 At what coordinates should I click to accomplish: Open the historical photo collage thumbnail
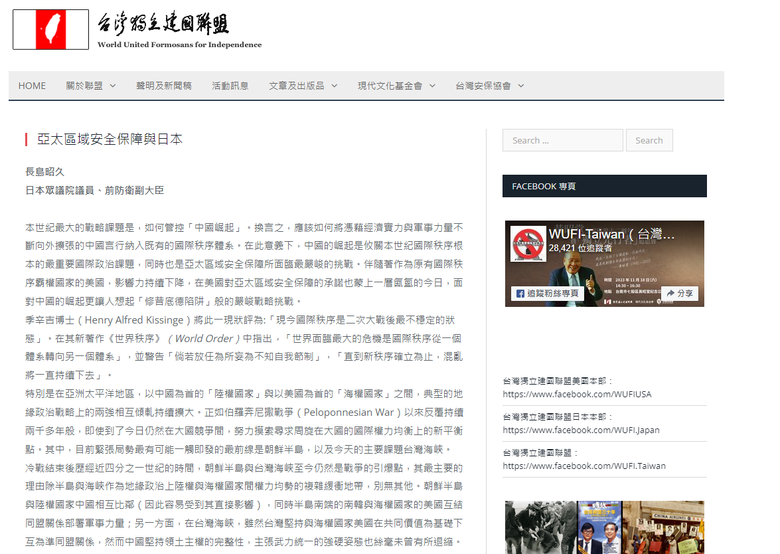pyautogui.click(x=604, y=527)
